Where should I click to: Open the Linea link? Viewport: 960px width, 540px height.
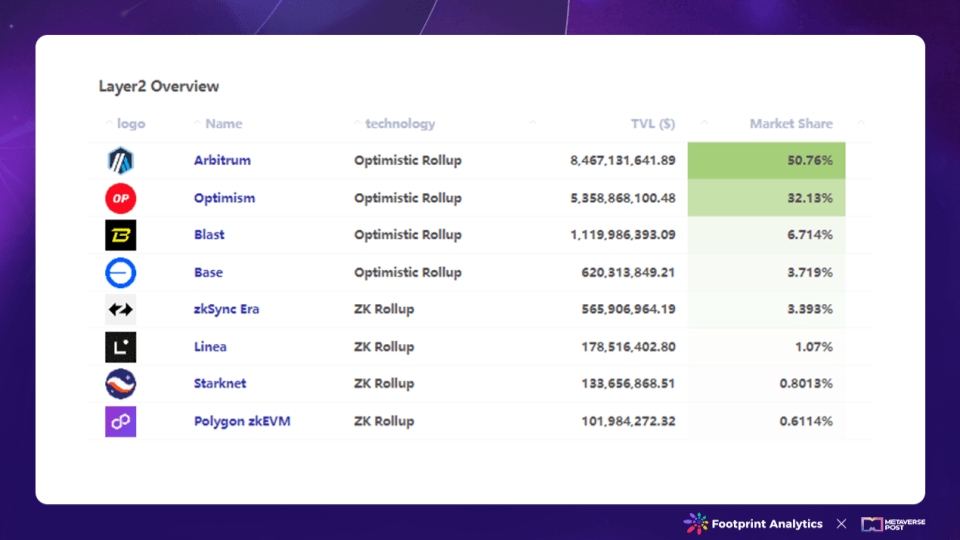210,347
